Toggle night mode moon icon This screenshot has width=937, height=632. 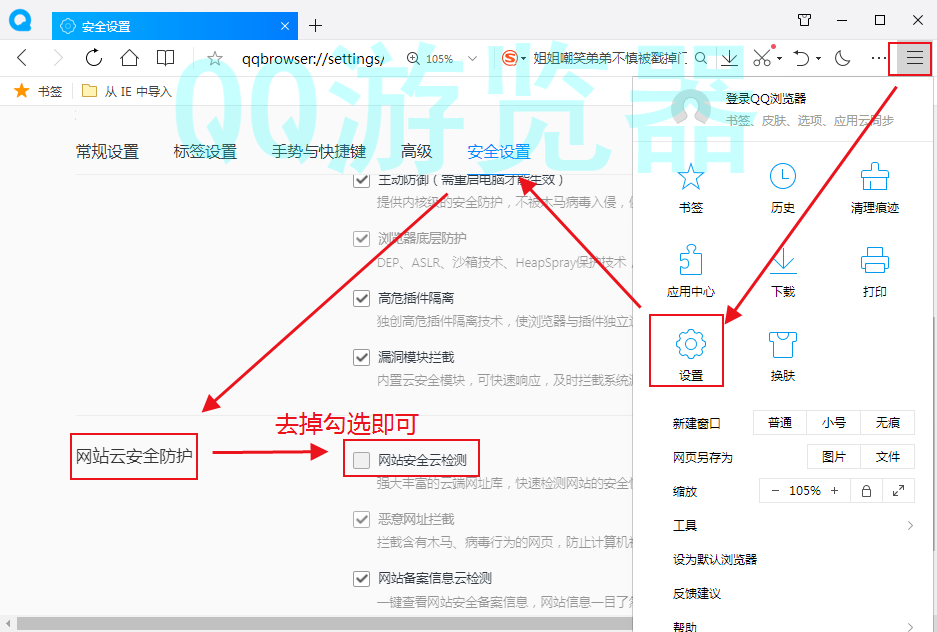(x=843, y=58)
